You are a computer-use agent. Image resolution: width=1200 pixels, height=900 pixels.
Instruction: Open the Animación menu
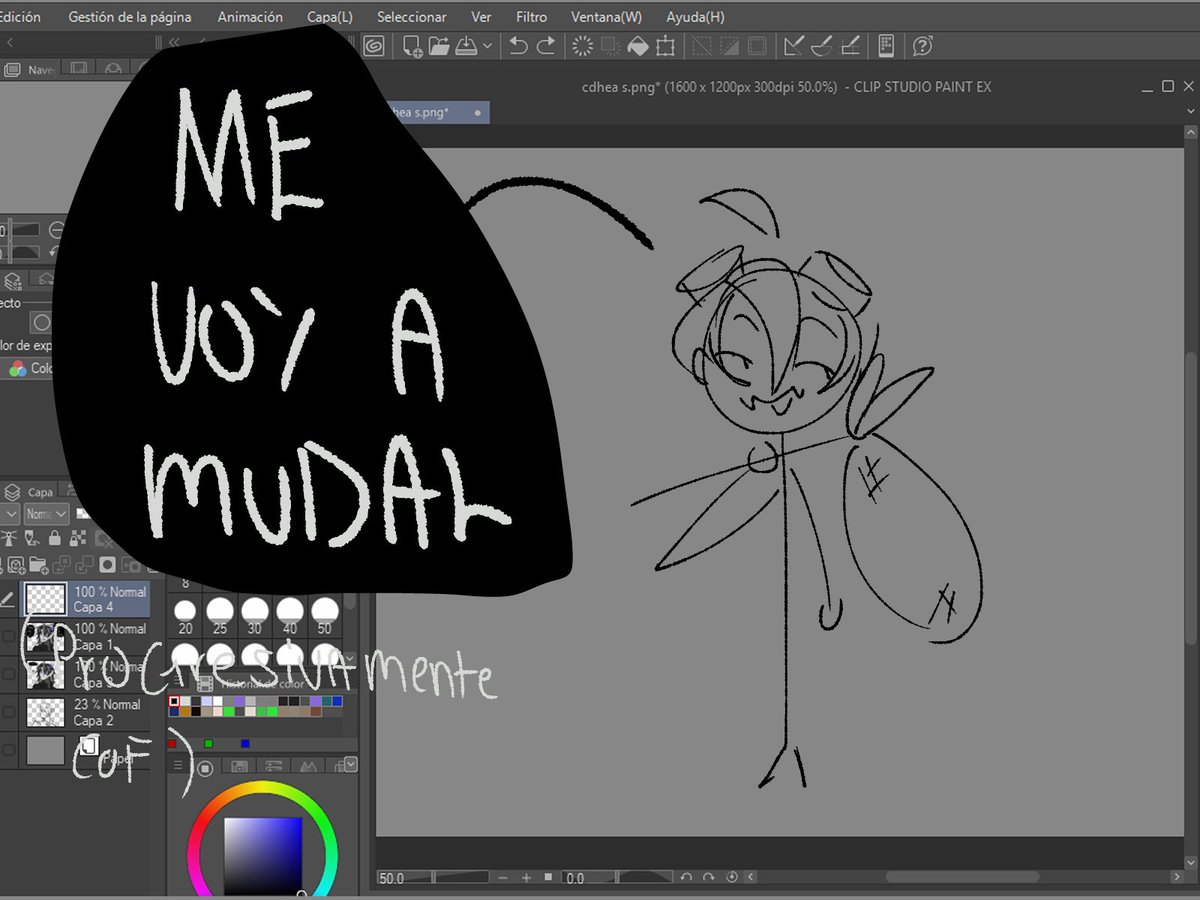(x=250, y=17)
